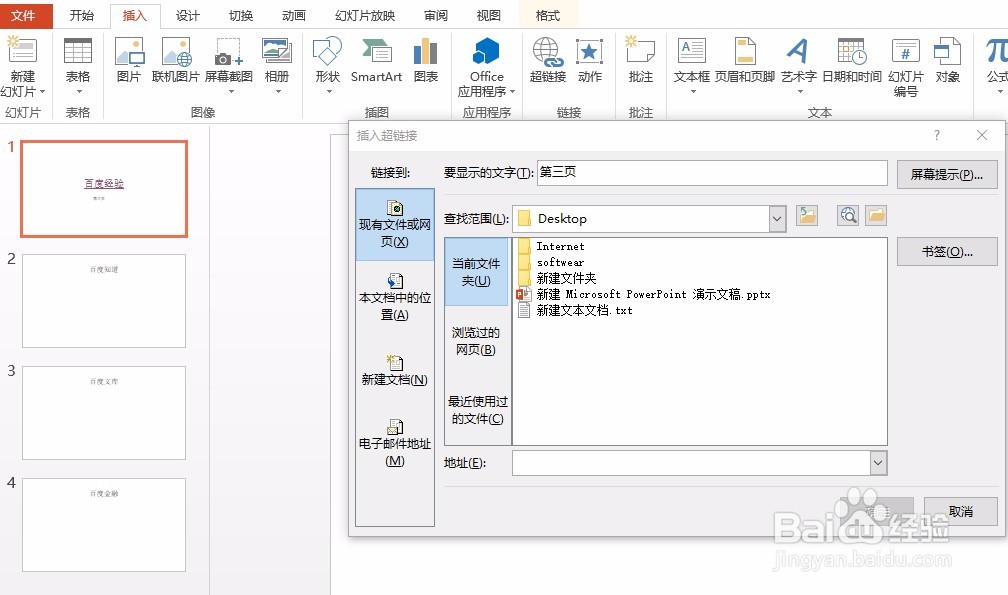Open Header and Footer (页眉和页脚)
1008x595 pixels.
click(745, 61)
